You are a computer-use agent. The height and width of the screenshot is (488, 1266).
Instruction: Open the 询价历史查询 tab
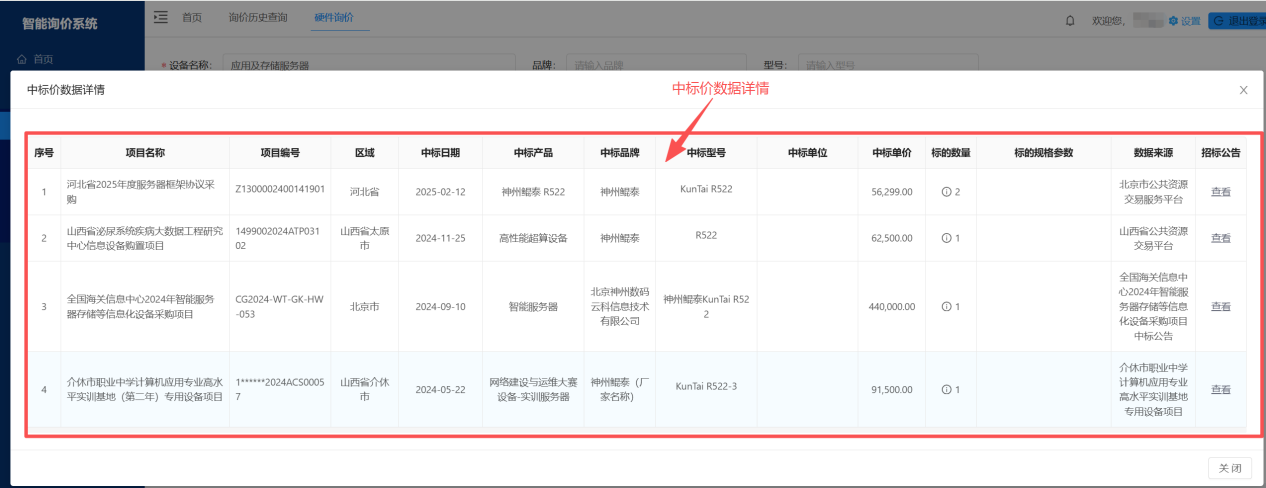(x=257, y=18)
